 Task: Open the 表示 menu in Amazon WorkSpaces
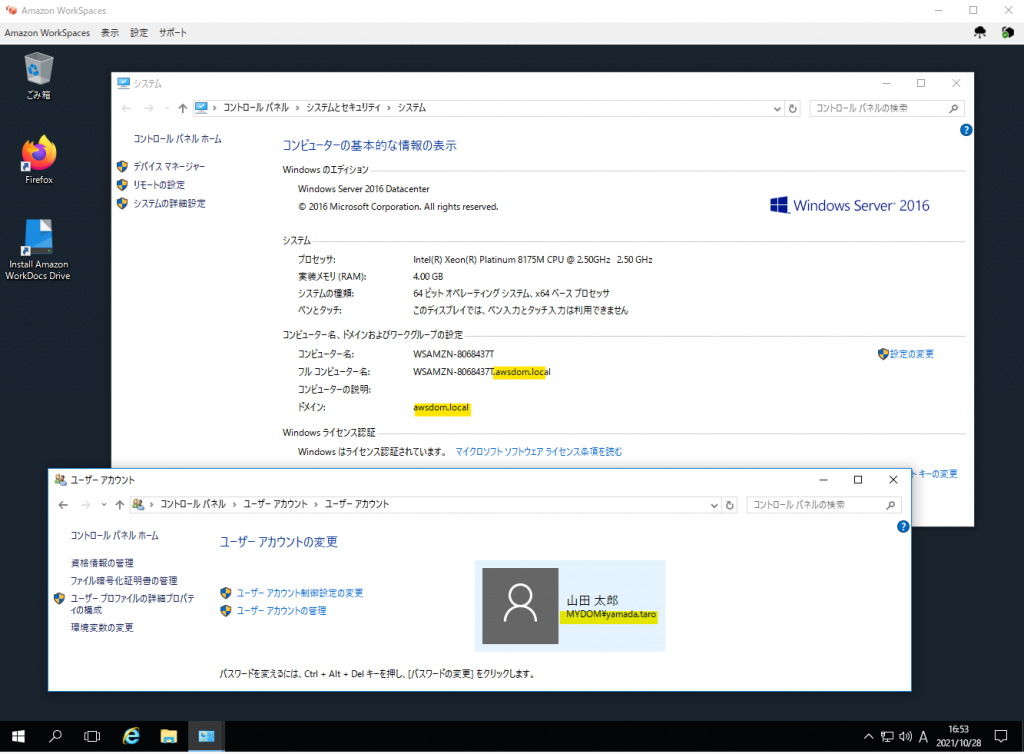coord(110,33)
